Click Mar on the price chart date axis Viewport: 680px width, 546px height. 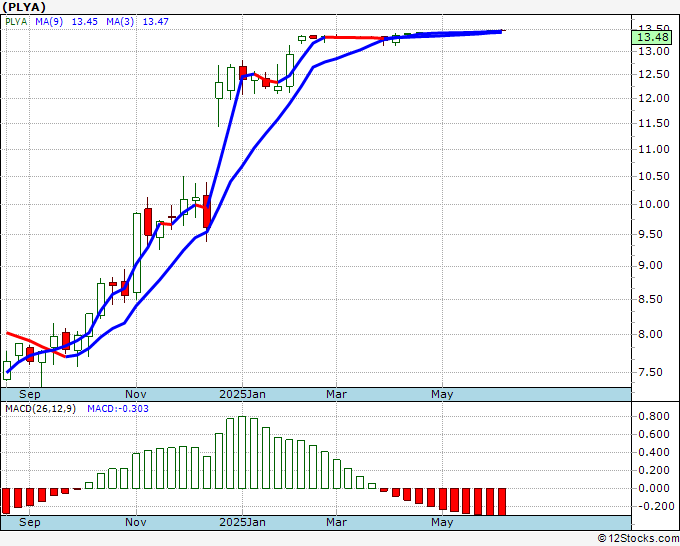[337, 394]
